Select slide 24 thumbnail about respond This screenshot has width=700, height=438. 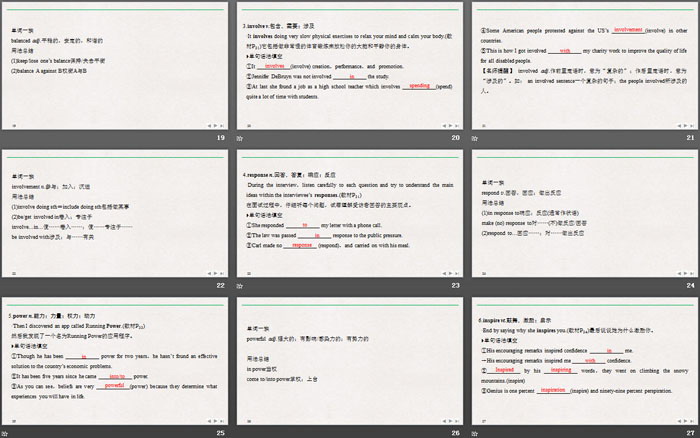(x=585, y=213)
